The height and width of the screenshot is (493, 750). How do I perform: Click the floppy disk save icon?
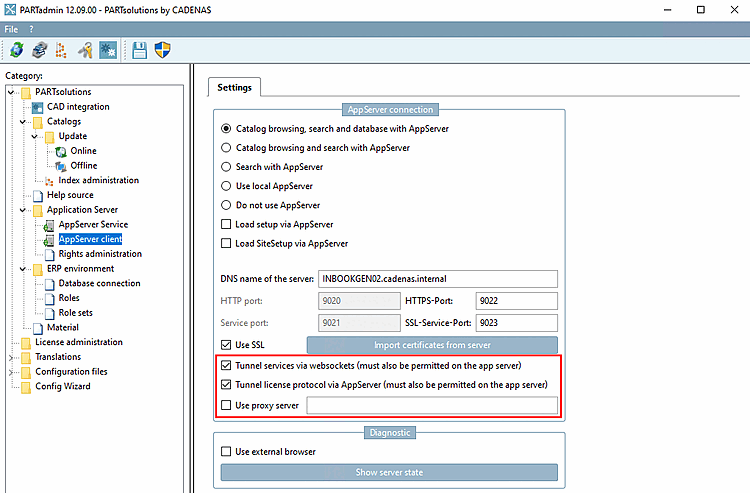(139, 50)
